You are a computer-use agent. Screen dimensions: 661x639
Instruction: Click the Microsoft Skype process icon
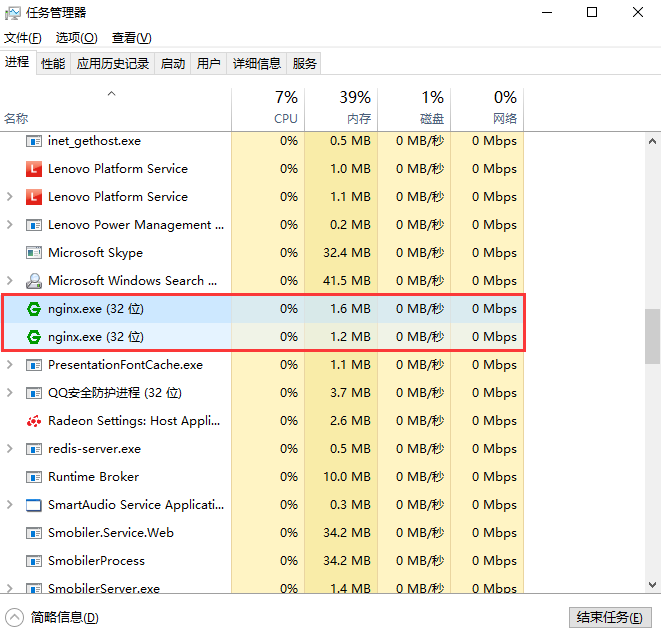34,253
